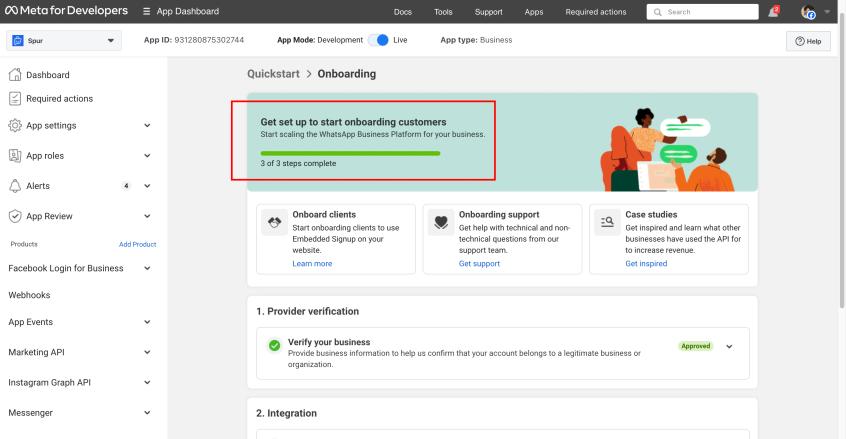
Task: Open the profile avatar menu
Action: coord(808,12)
